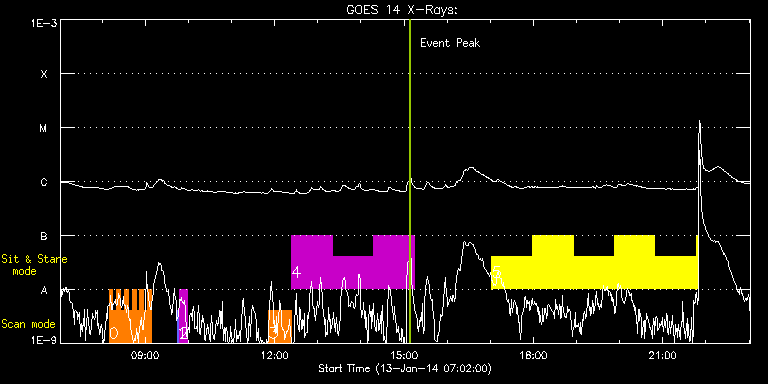Click the Start Time axis caption
This screenshot has width=768, height=384.
click(x=405, y=368)
